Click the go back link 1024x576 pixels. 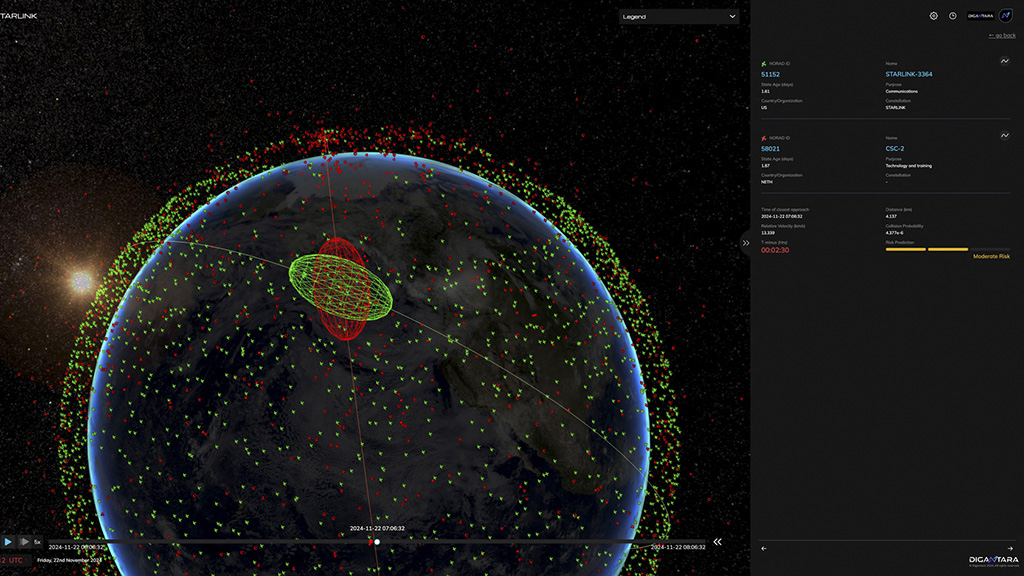[1002, 35]
